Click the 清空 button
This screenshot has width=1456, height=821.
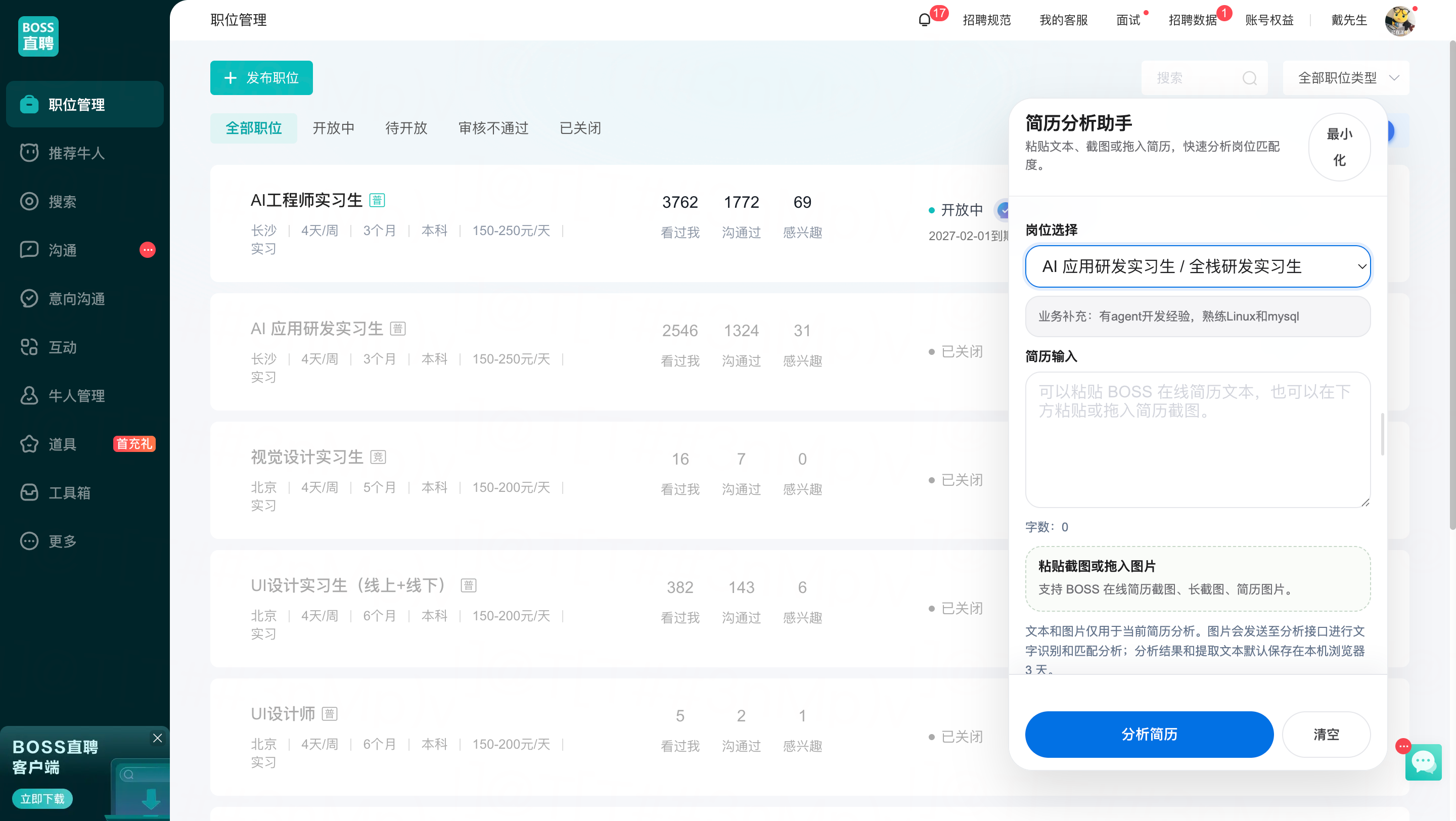click(x=1326, y=734)
